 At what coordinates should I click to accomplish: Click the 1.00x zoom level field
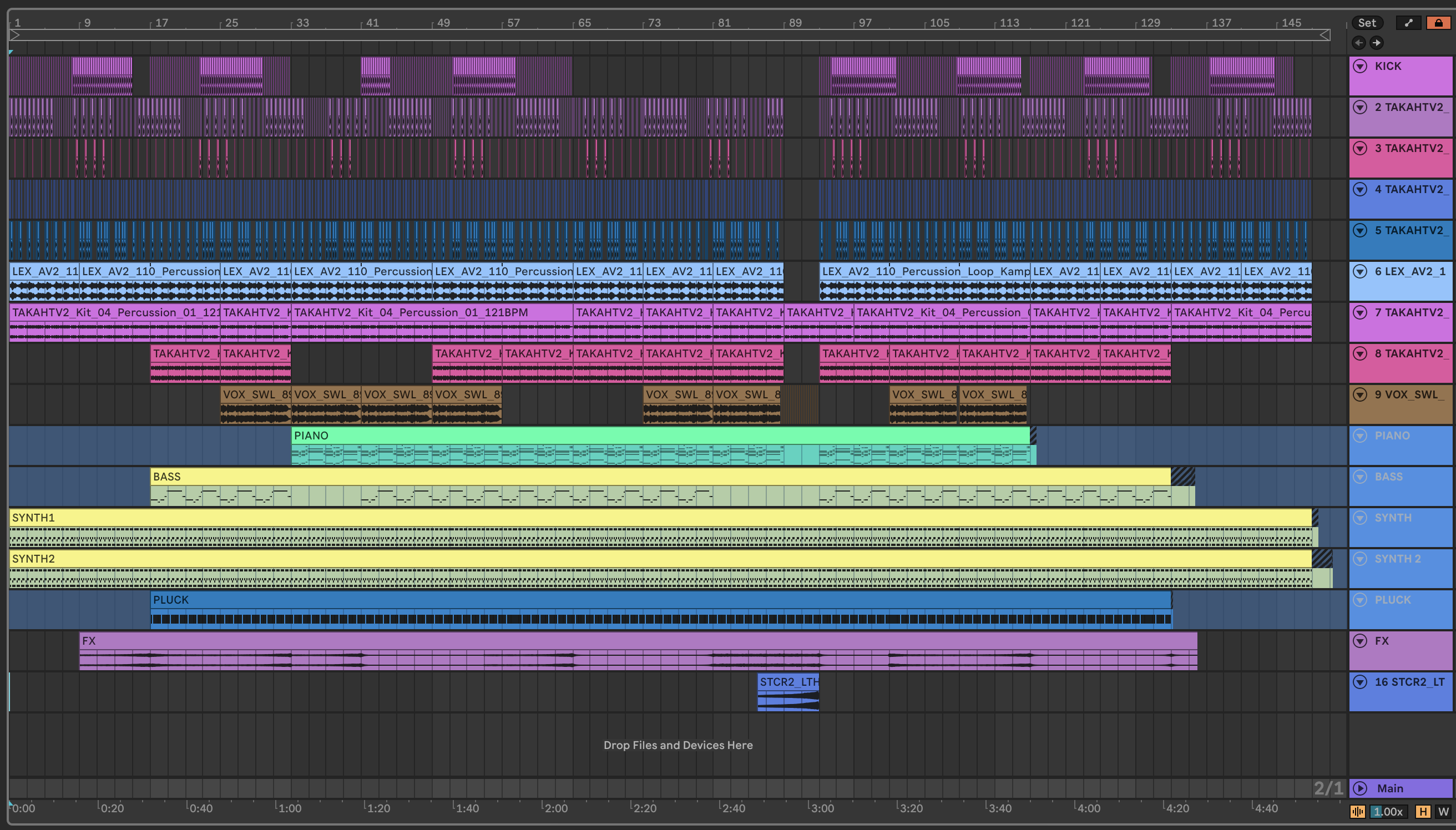click(x=1388, y=811)
